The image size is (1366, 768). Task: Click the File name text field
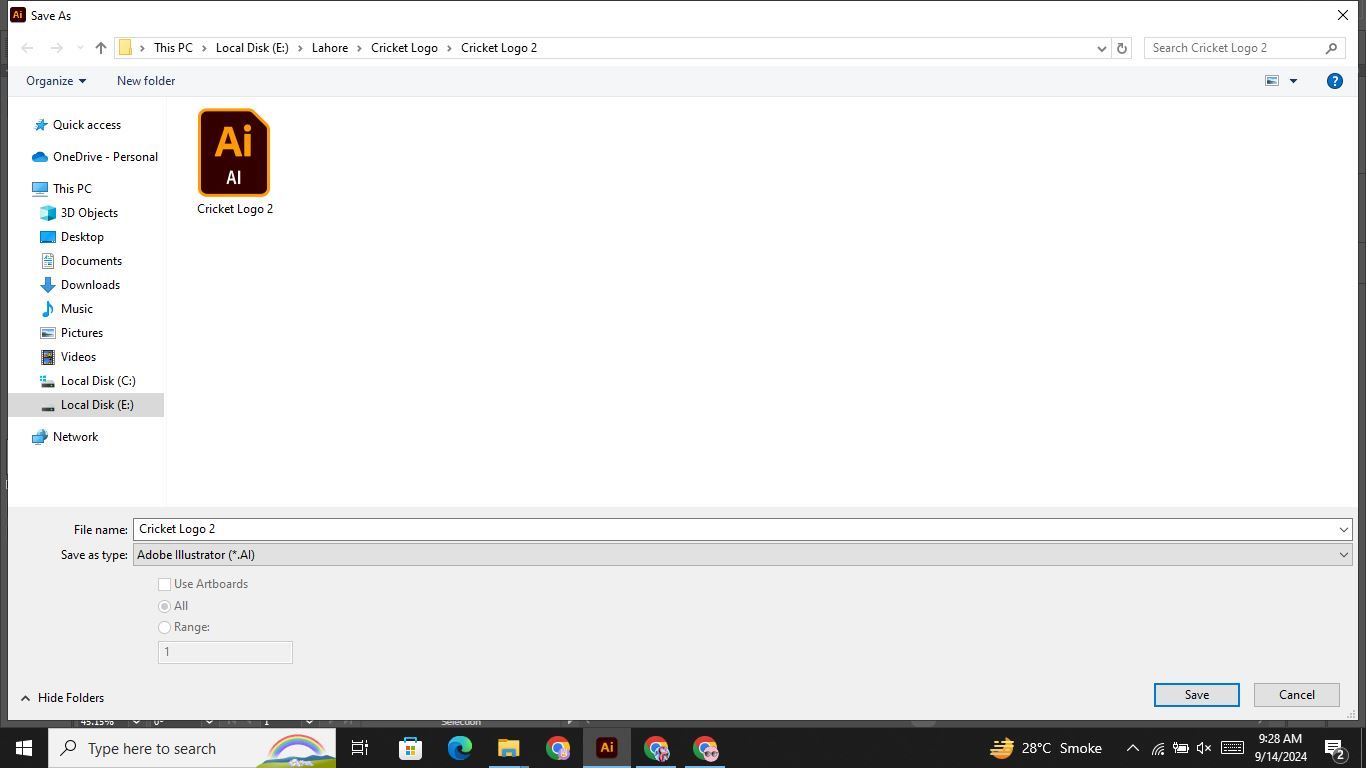(734, 529)
